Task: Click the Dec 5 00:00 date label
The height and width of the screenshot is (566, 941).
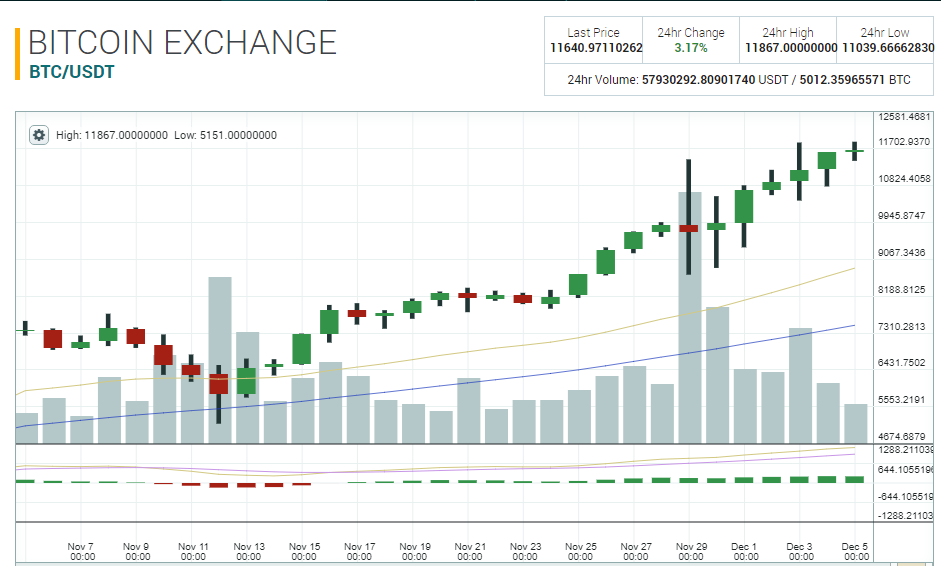Action: 856,552
